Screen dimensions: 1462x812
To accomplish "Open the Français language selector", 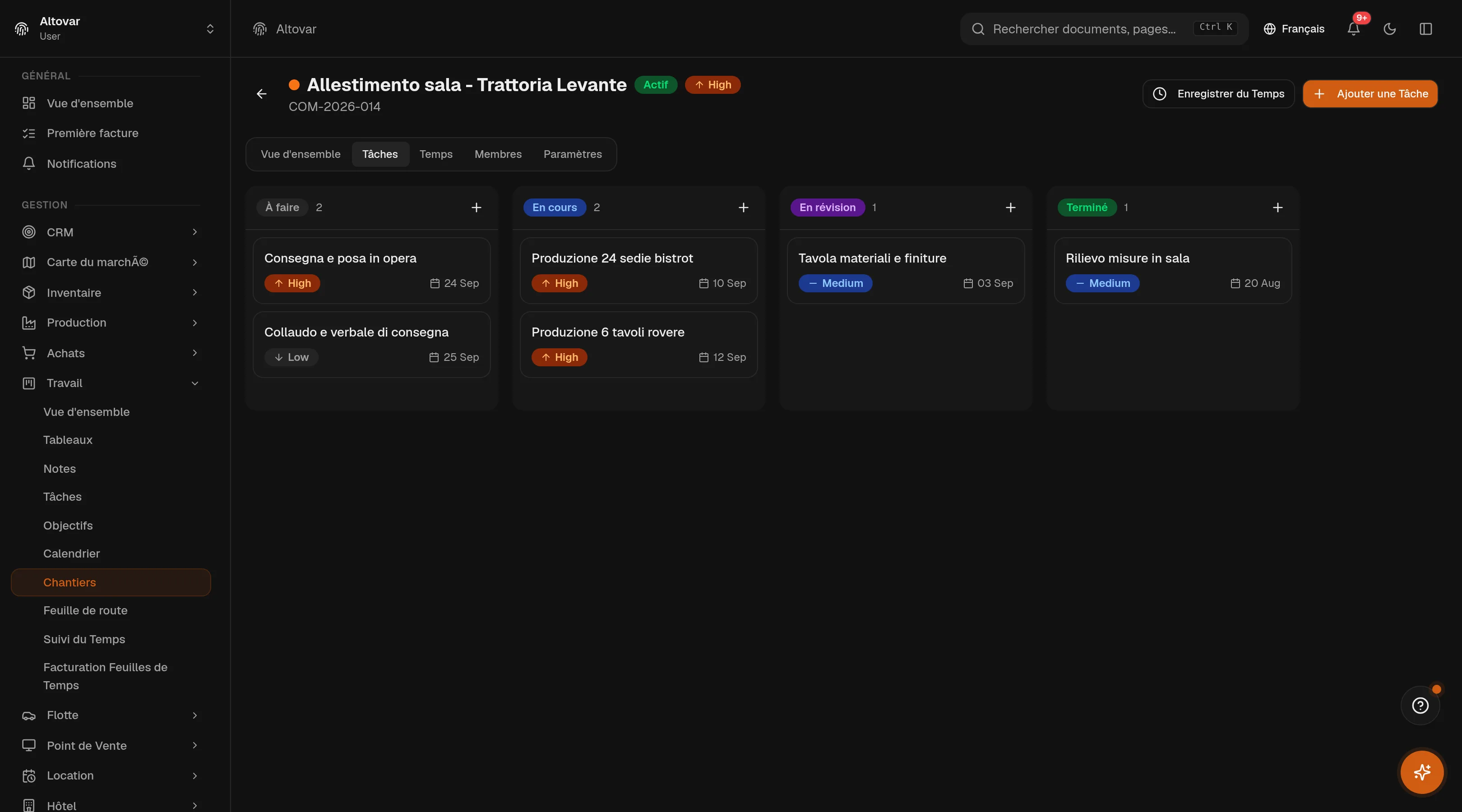I will pyautogui.click(x=1294, y=29).
